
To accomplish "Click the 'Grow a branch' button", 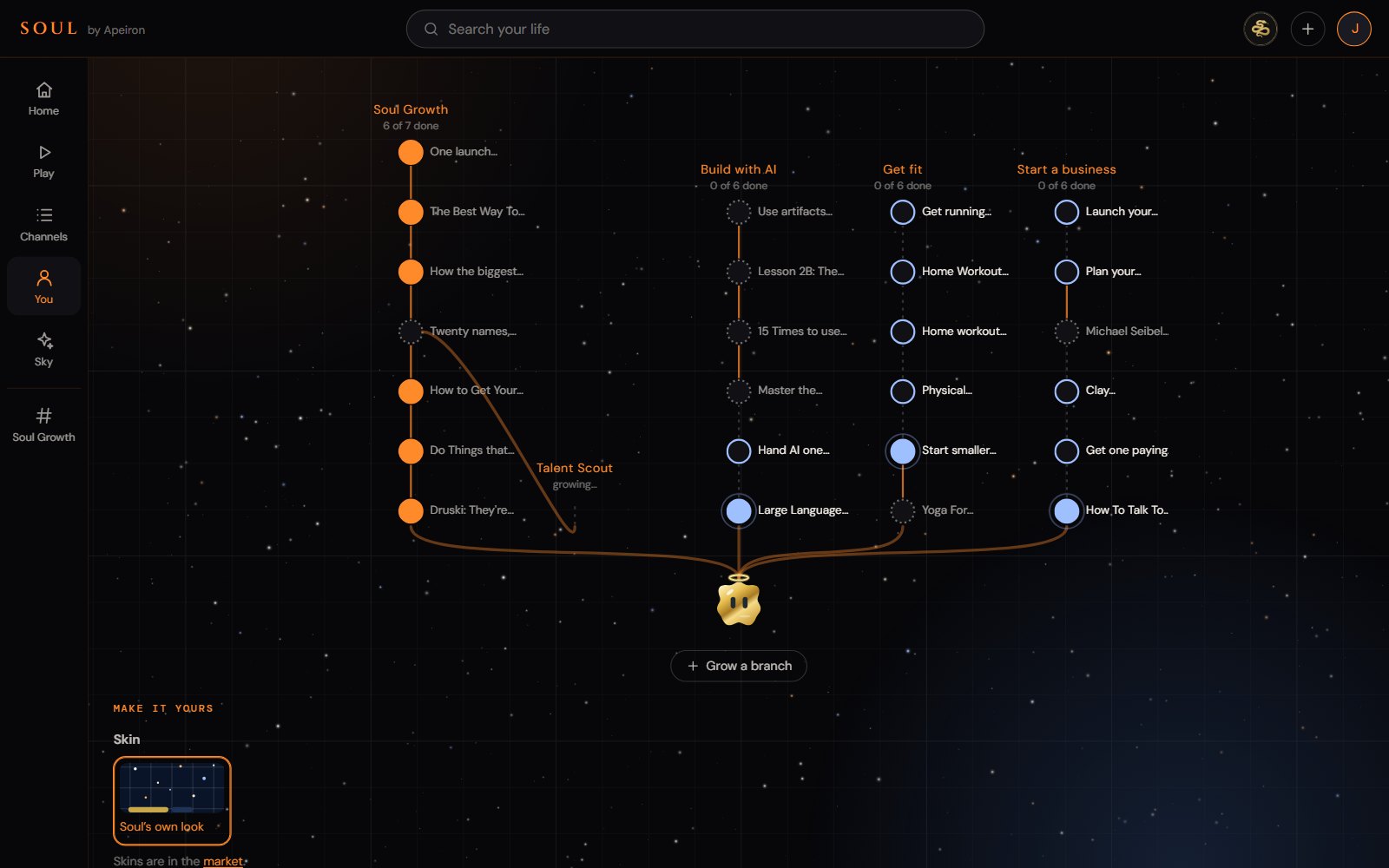I will 739,666.
